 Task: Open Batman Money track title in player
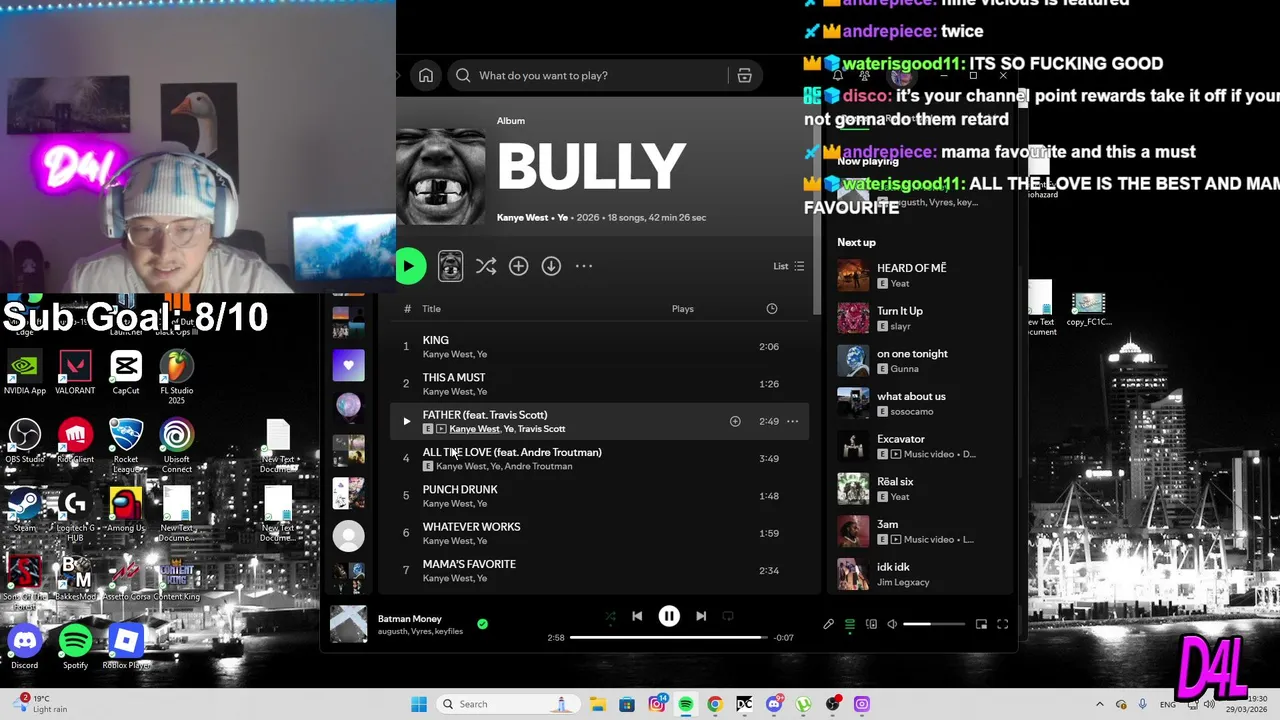coord(409,619)
